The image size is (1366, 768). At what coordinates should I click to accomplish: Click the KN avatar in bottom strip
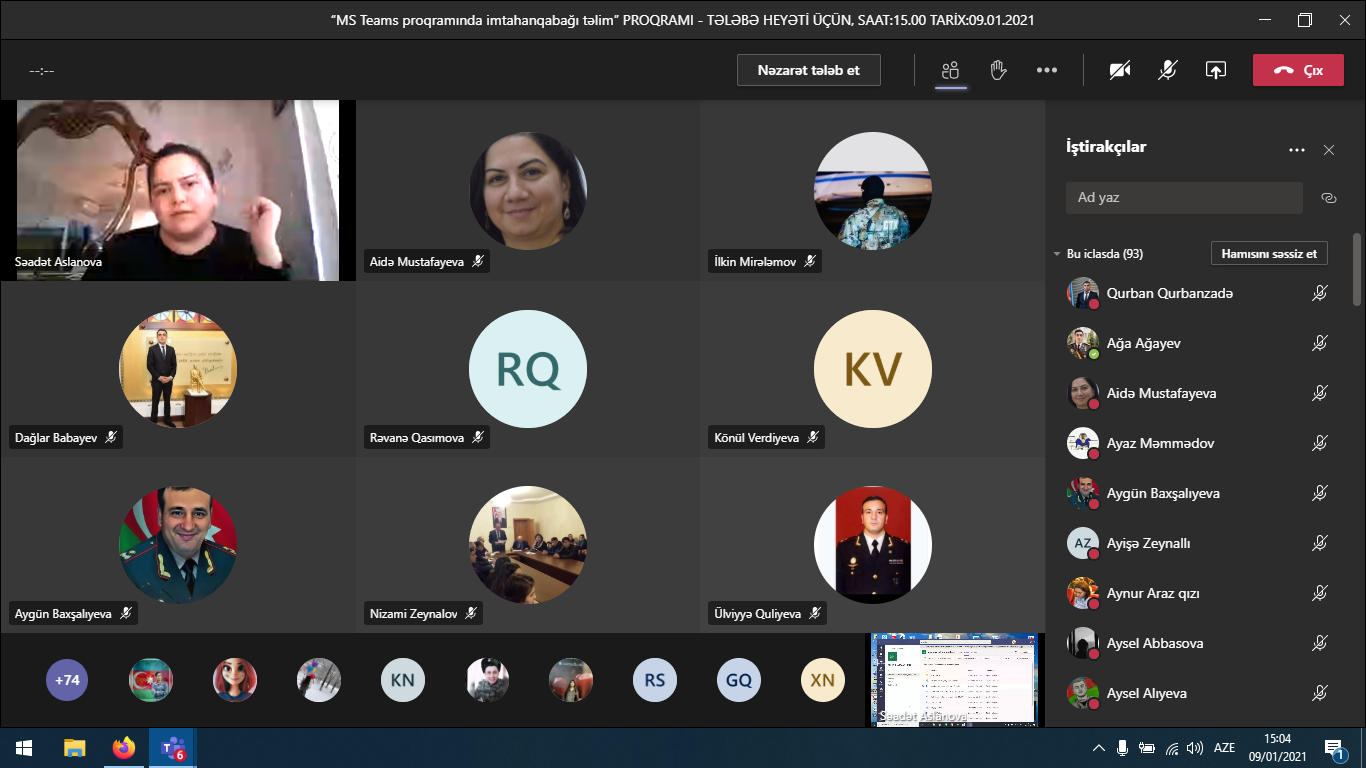(403, 680)
